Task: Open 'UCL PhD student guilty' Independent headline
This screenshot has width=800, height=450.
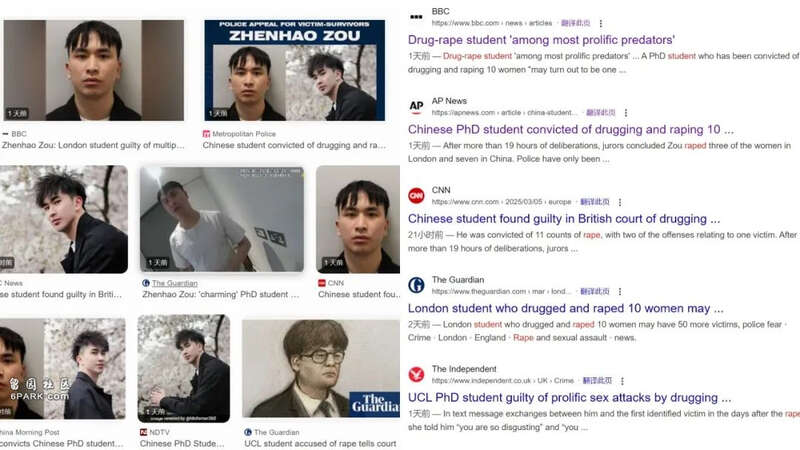Action: pos(569,397)
